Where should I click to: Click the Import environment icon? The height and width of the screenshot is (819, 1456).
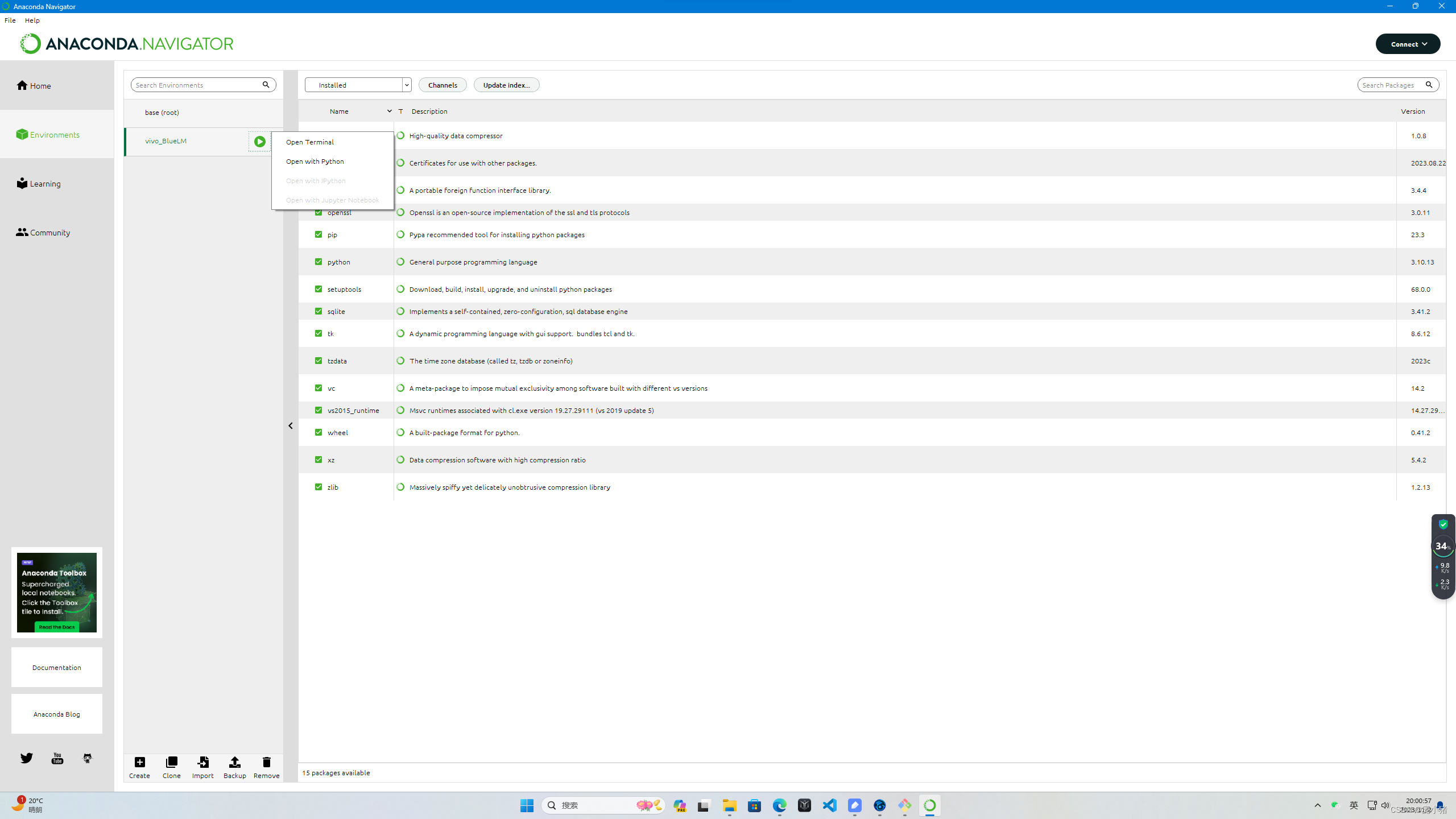click(x=202, y=762)
